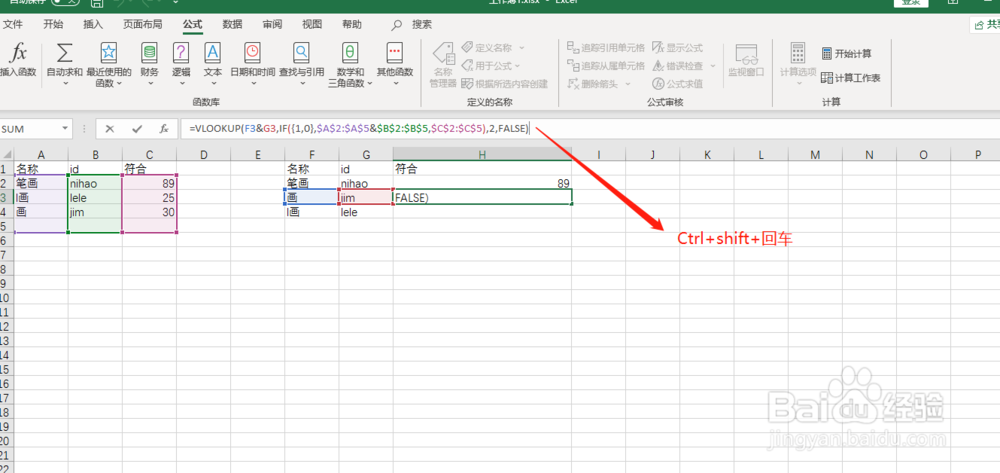The width and height of the screenshot is (1000, 473).
Task: Expand Financial (财务) dropdown arrow
Action: [149, 84]
